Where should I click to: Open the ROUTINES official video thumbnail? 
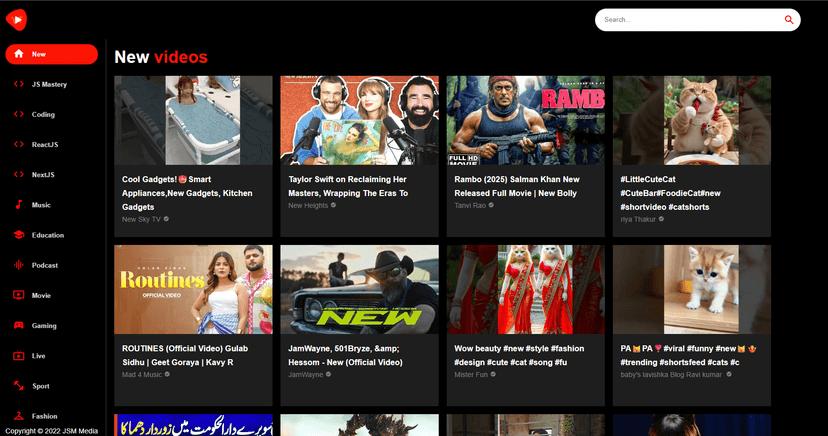pyautogui.click(x=193, y=289)
